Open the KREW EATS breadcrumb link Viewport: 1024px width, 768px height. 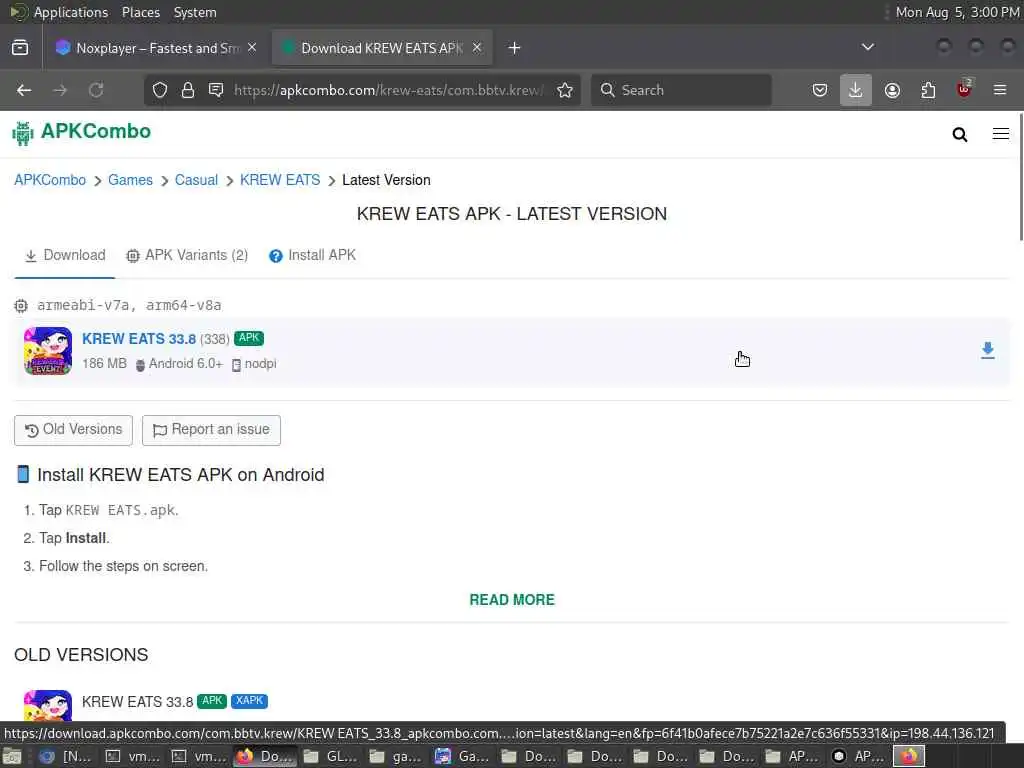click(x=280, y=180)
